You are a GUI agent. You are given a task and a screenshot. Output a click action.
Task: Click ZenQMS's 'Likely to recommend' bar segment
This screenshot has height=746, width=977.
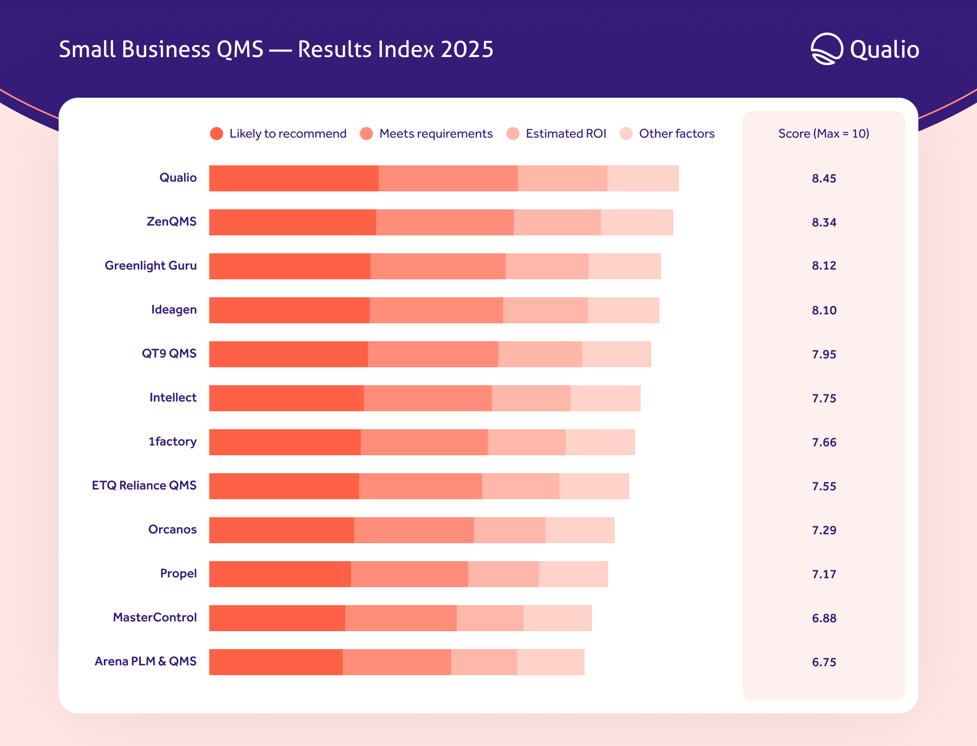pyautogui.click(x=293, y=222)
